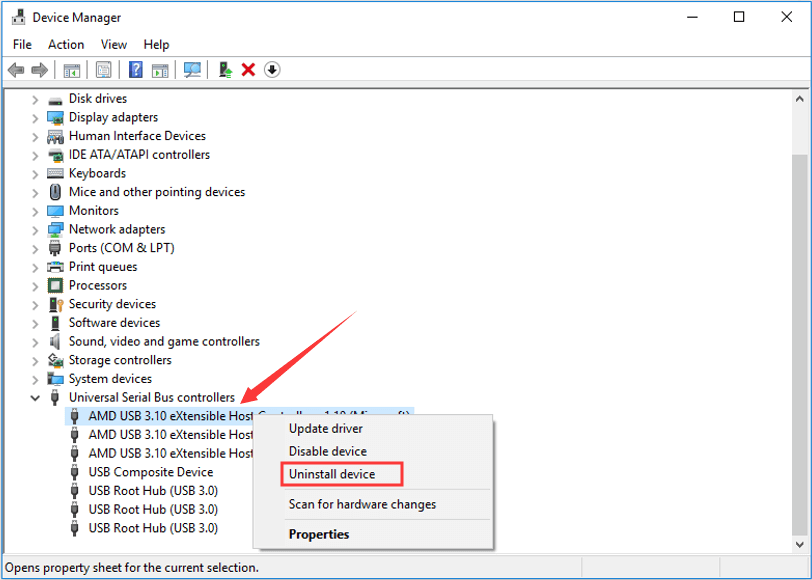
Task: Open the Help menu
Action: pos(156,45)
